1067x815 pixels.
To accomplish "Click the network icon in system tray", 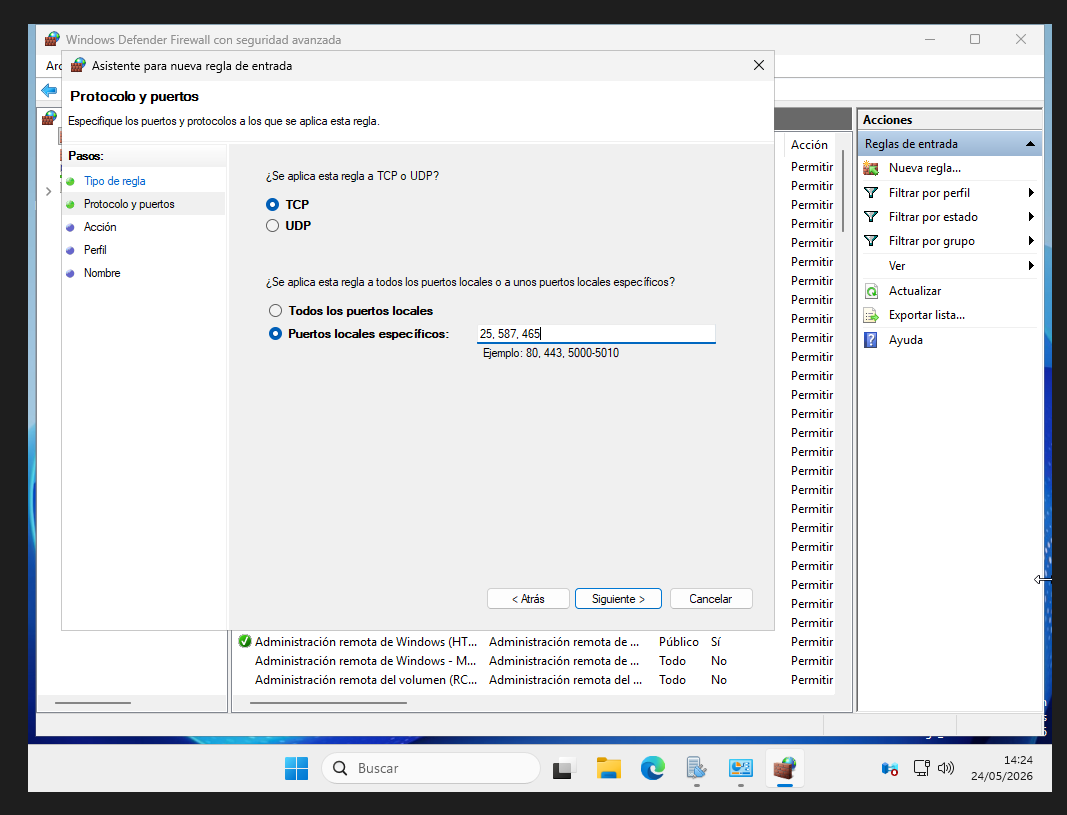I will pyautogui.click(x=921, y=769).
